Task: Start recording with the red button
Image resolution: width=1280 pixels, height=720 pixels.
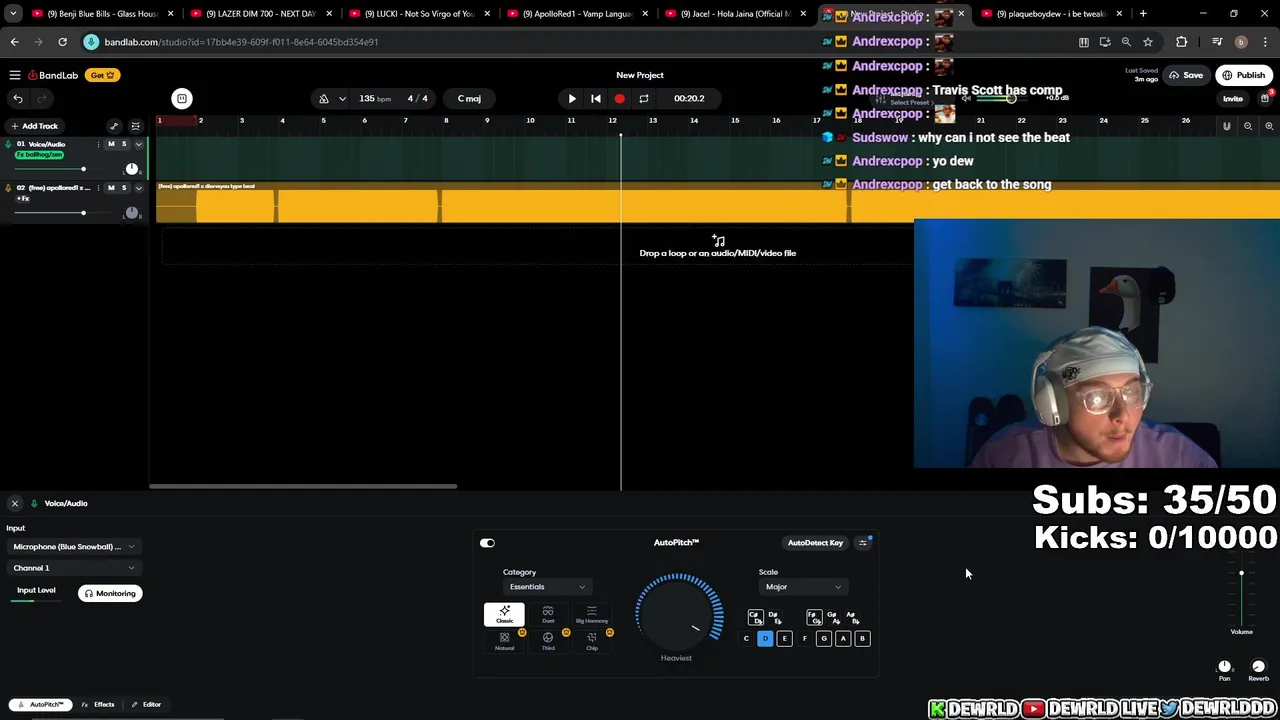Action: point(620,98)
